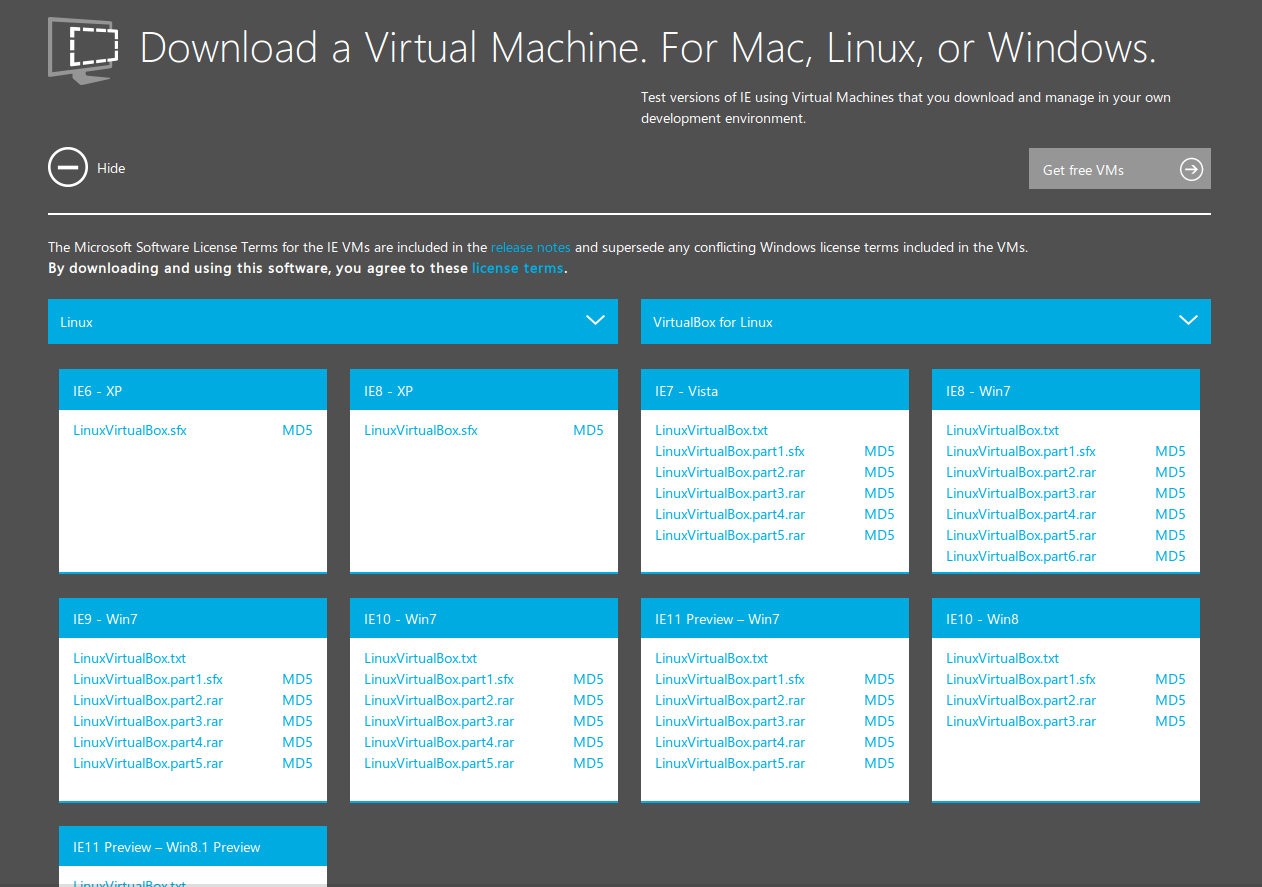Click the IE11 Preview – Win8.1 Preview header
Image resolution: width=1262 pixels, height=887 pixels.
point(193,846)
